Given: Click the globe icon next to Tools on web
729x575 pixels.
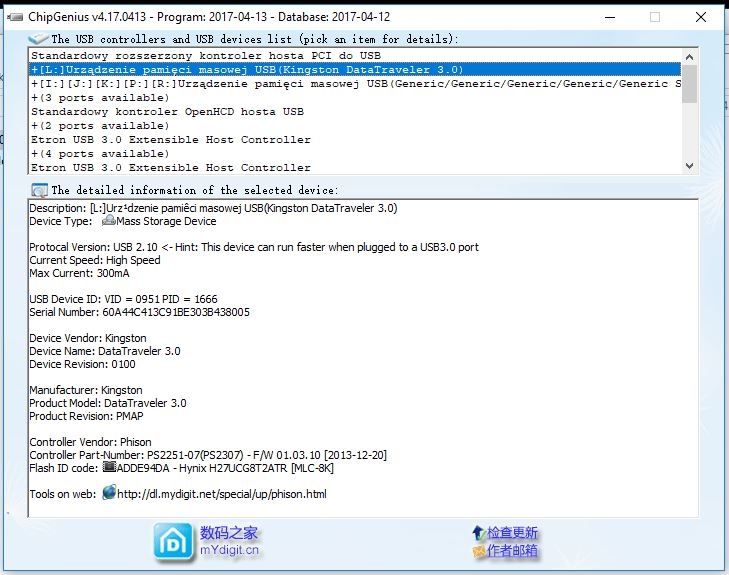Looking at the screenshot, I should pyautogui.click(x=109, y=492).
